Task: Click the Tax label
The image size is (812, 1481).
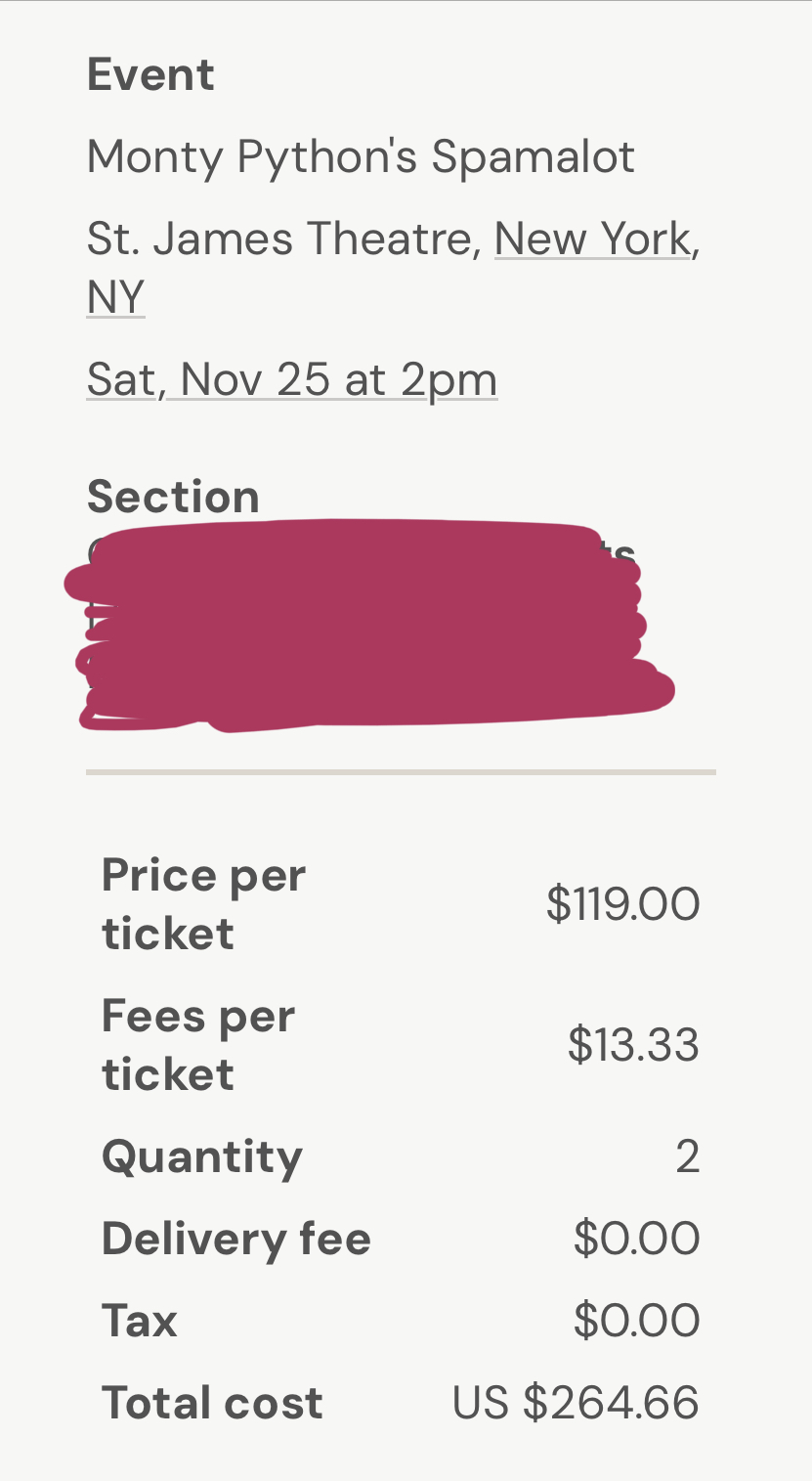Action: click(x=140, y=1321)
